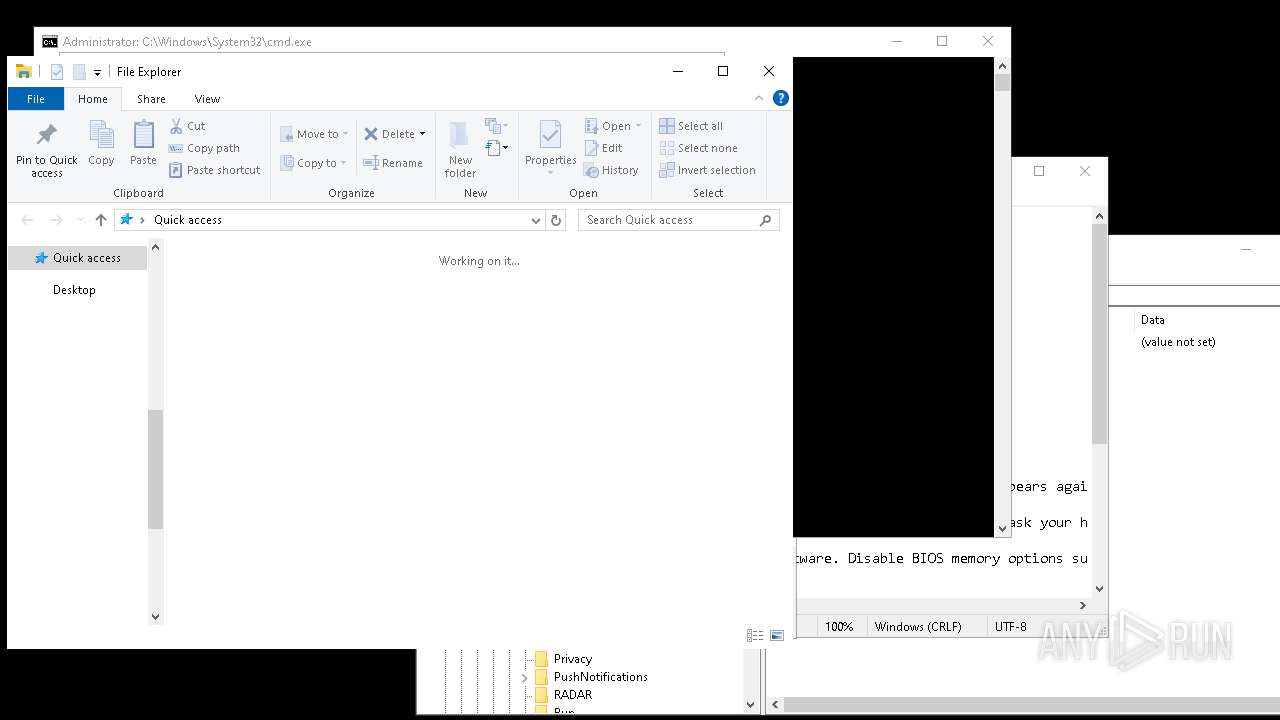Click search magnifier in Quick access box

click(x=766, y=220)
